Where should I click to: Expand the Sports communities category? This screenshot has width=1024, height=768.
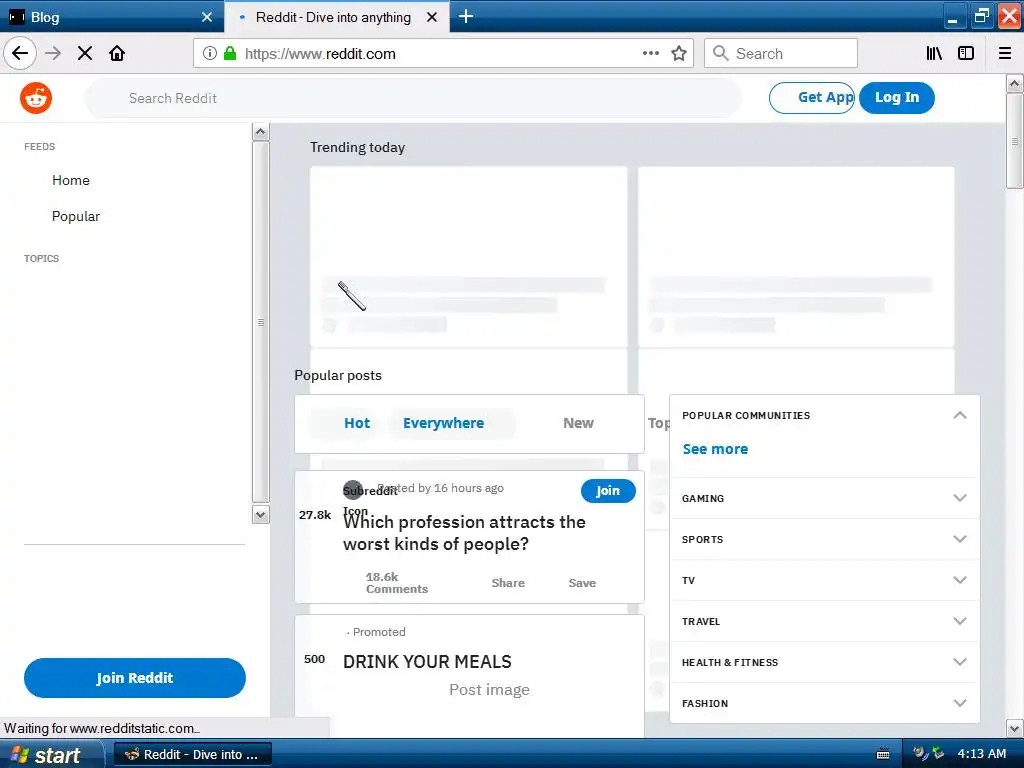[x=824, y=539]
